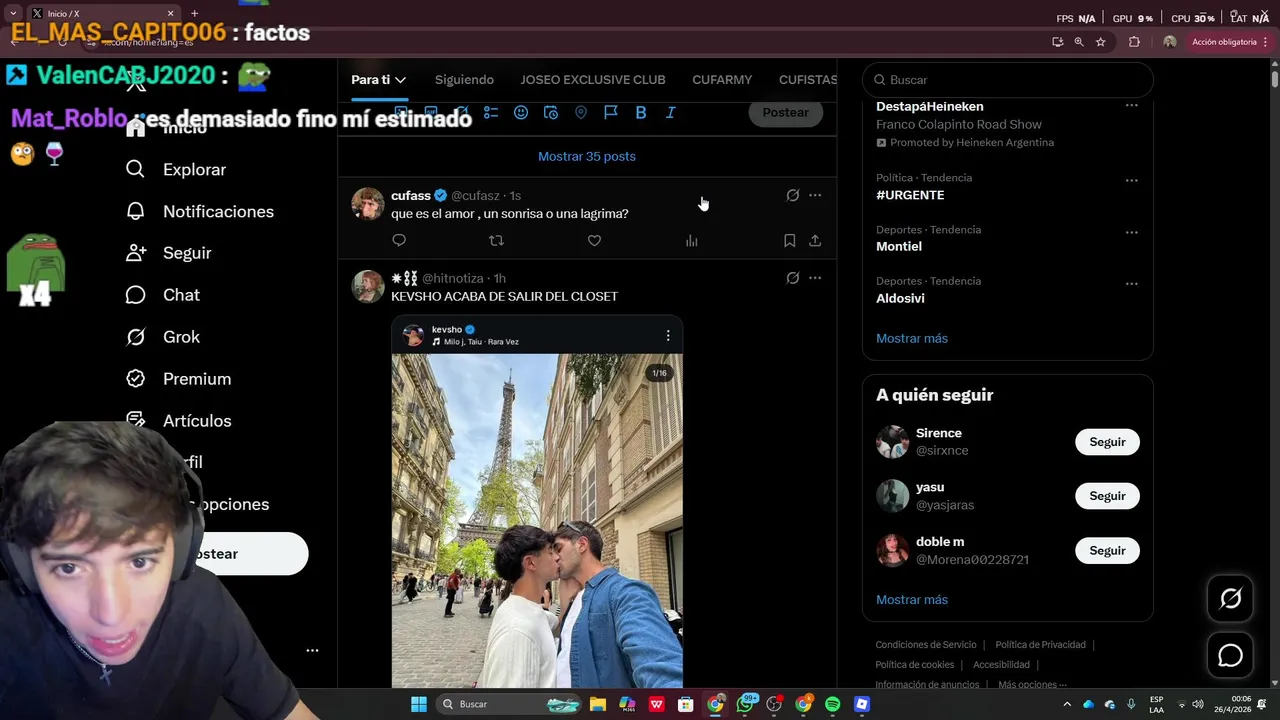The width and height of the screenshot is (1280, 720).
Task: Open the #URGENTE trending topic
Action: (x=910, y=195)
